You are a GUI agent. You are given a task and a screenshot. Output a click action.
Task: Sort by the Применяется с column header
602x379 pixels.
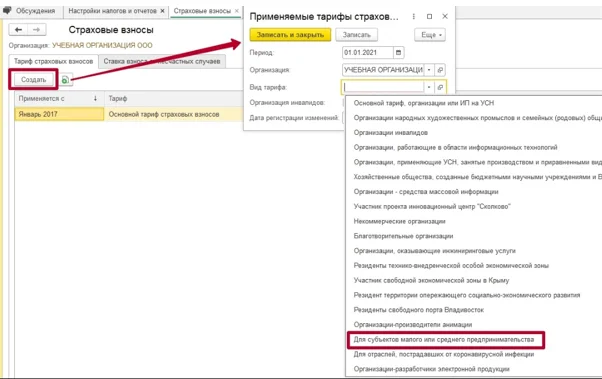click(59, 99)
